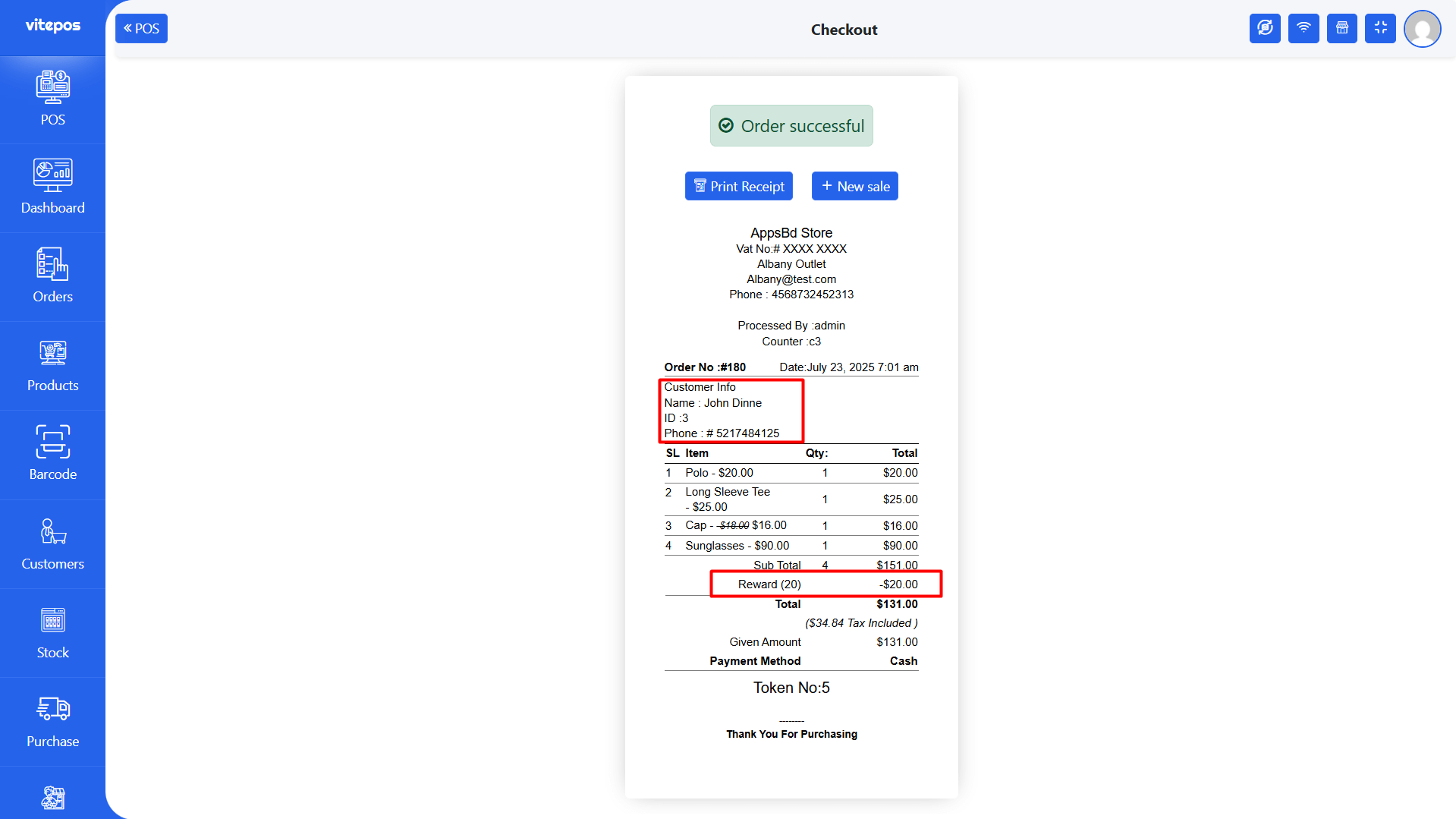Click the Long Sleeve Tee item
Image resolution: width=1456 pixels, height=819 pixels.
click(728, 499)
